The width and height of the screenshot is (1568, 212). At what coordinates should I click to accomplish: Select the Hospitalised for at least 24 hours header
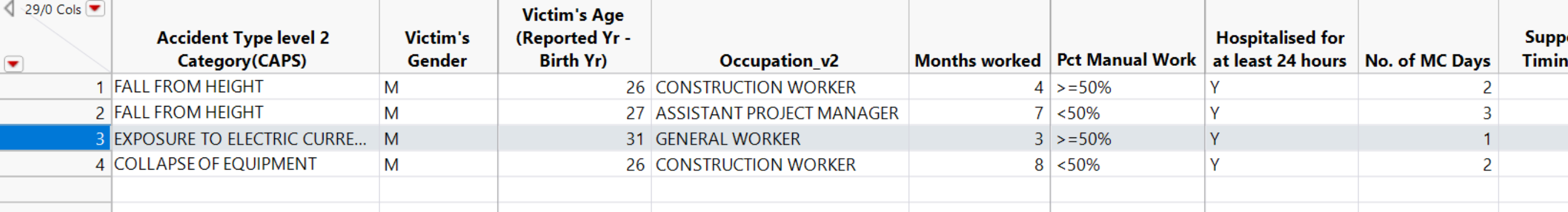click(x=1279, y=49)
